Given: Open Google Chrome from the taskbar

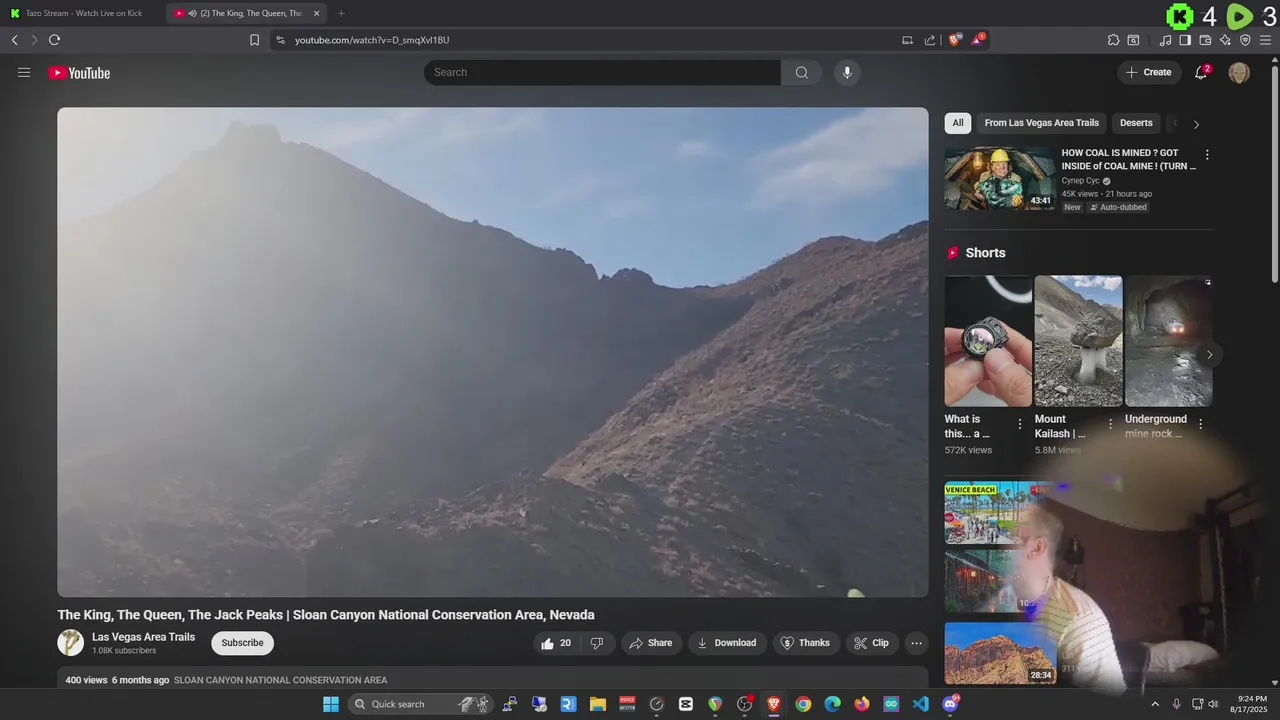Looking at the screenshot, I should coord(803,704).
